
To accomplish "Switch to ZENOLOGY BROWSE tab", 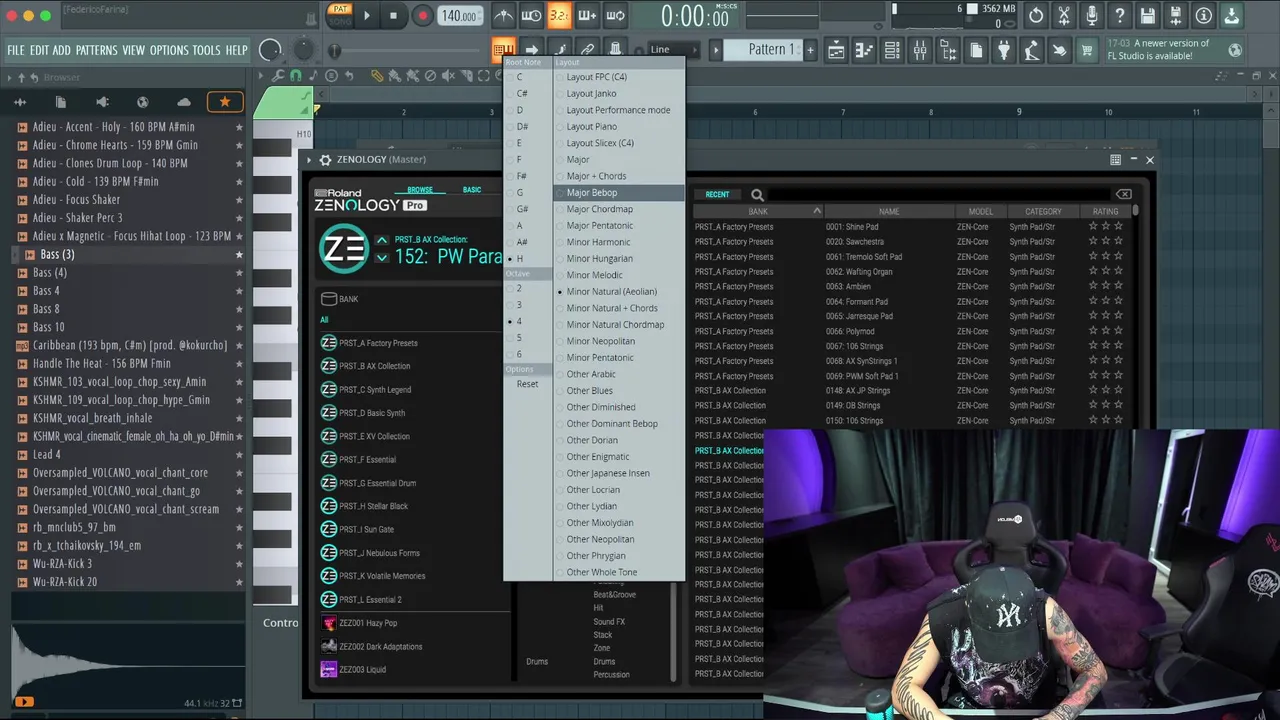I will point(420,190).
